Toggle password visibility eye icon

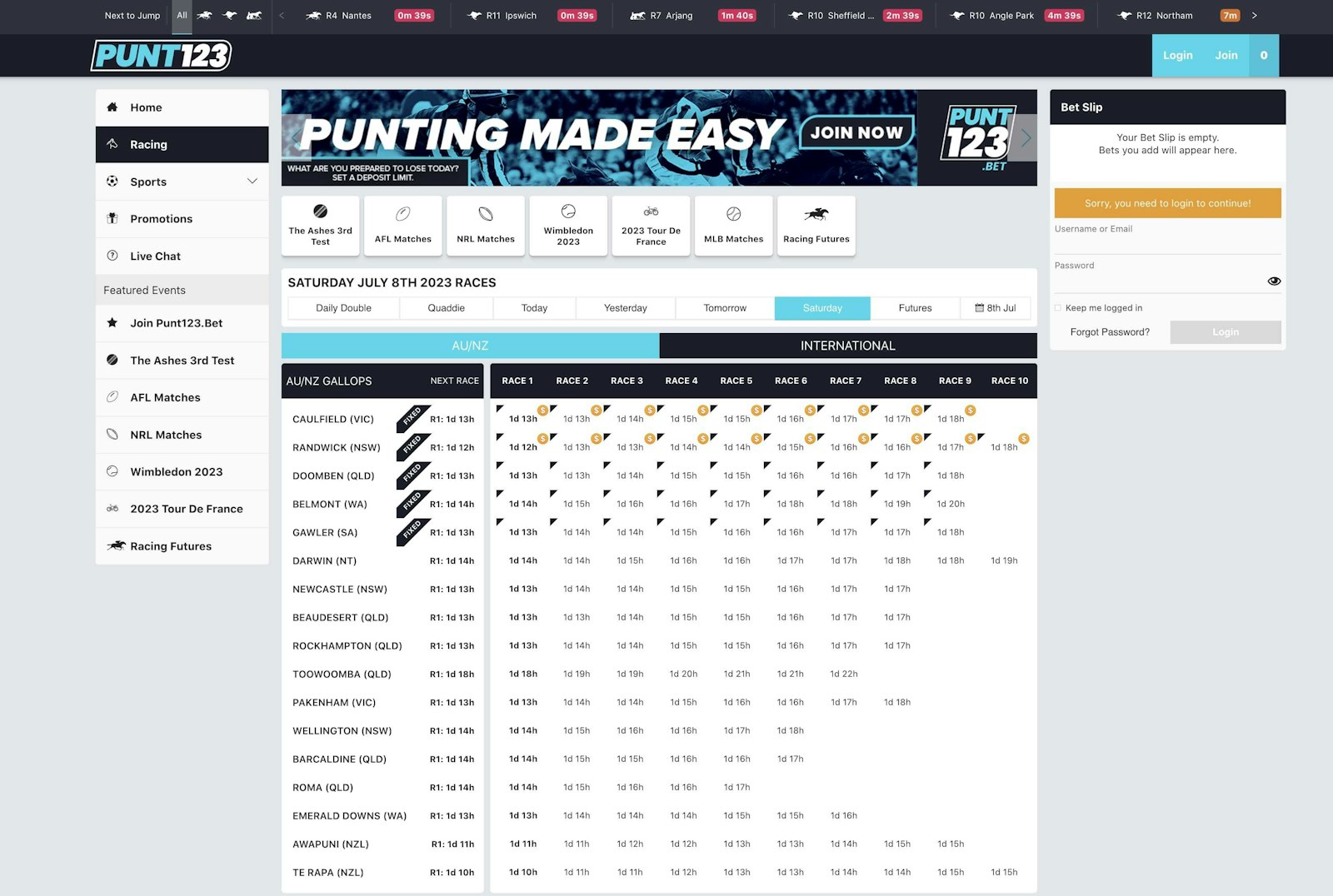[x=1273, y=281]
